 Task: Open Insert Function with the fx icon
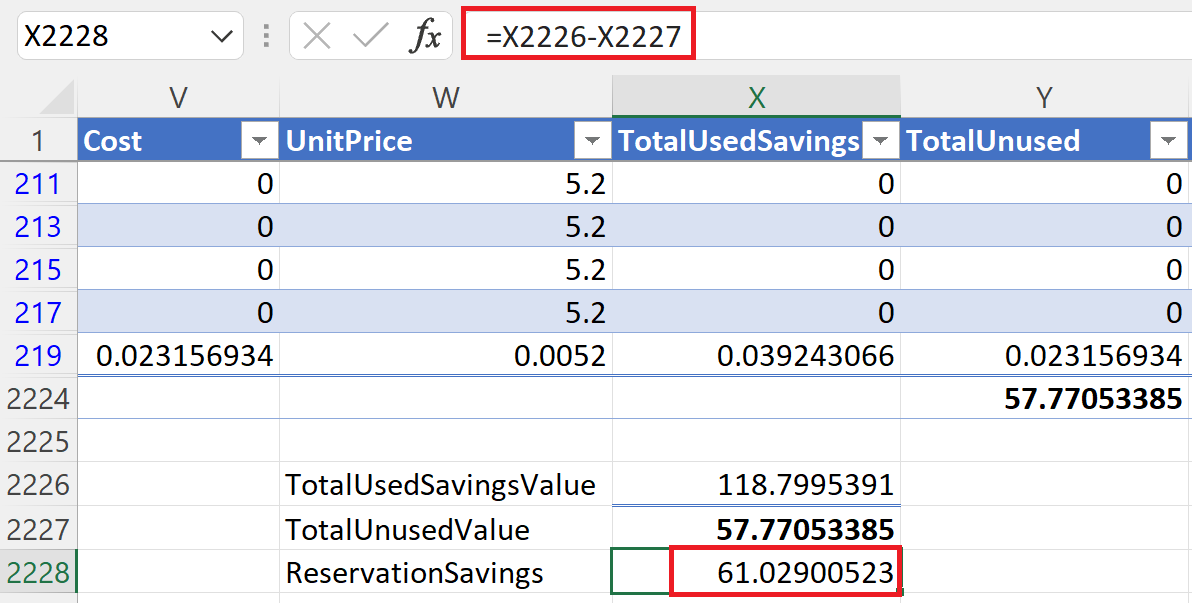[x=424, y=36]
